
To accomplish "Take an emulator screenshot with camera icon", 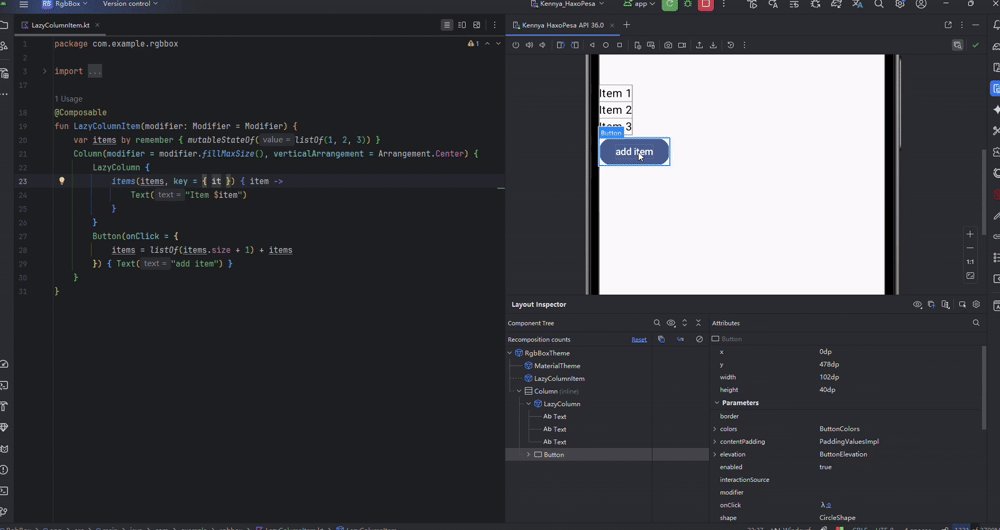I will pyautogui.click(x=668, y=45).
